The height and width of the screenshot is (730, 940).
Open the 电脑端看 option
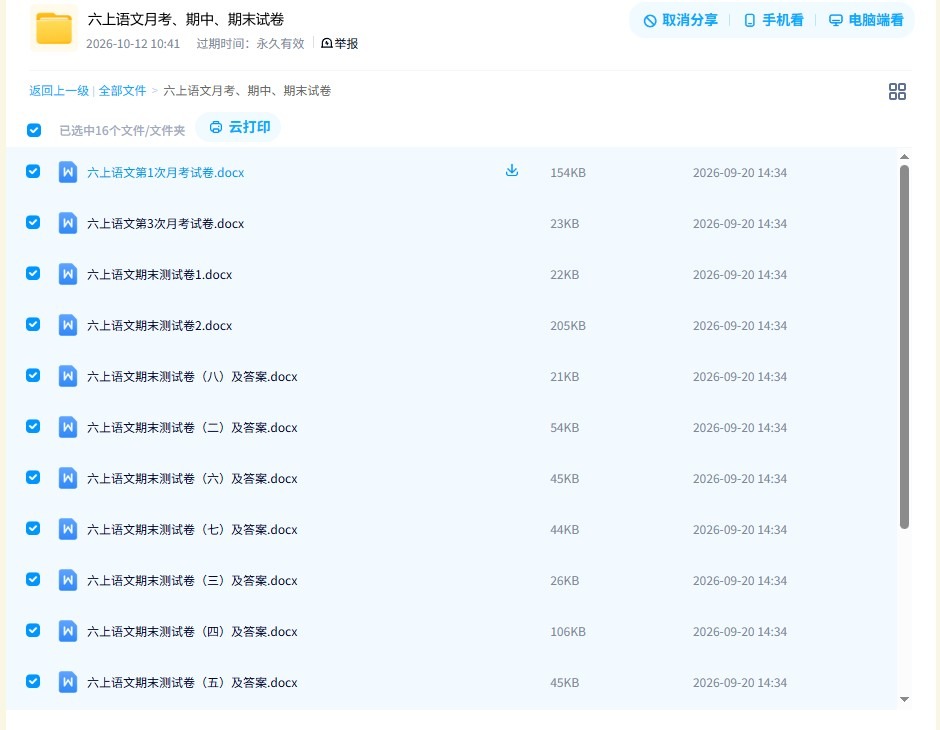(866, 20)
